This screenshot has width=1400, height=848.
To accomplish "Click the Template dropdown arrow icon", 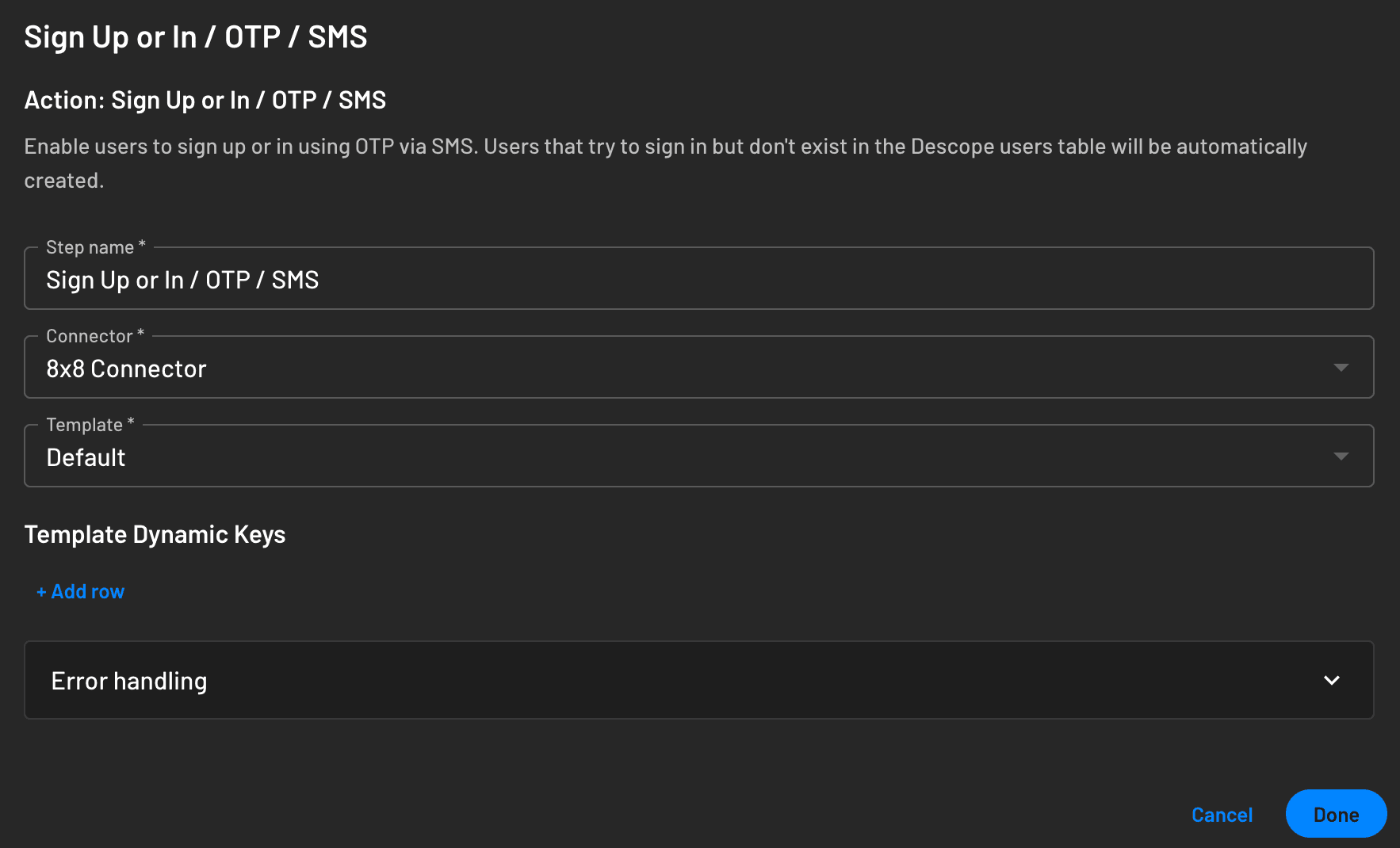I will click(x=1341, y=456).
